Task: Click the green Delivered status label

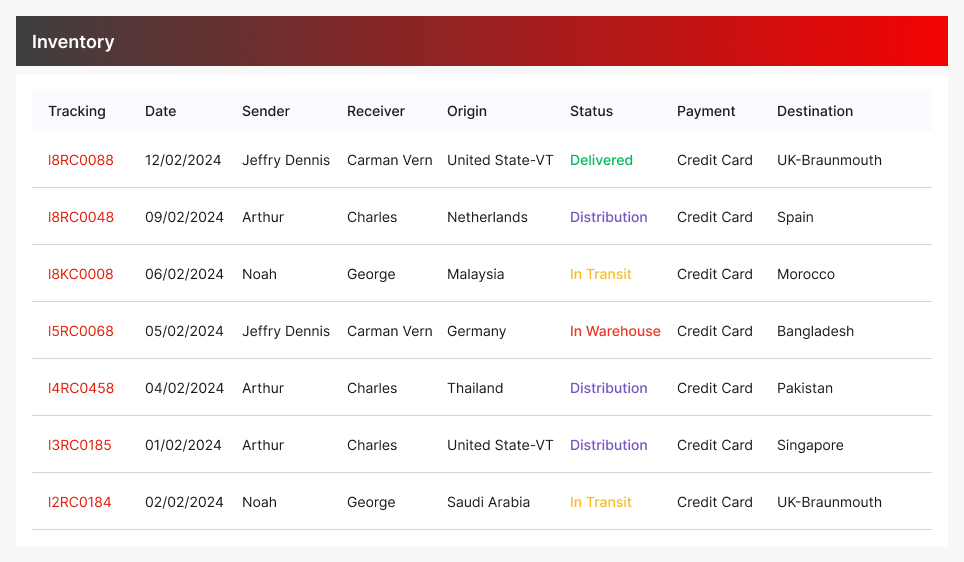Action: tap(601, 160)
